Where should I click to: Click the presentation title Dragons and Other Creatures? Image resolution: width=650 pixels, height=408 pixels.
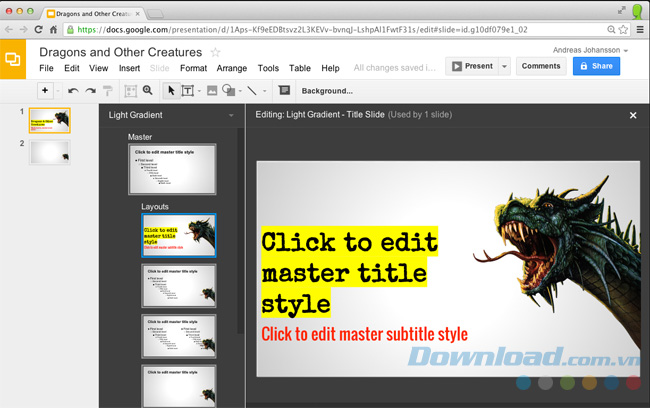tap(121, 52)
